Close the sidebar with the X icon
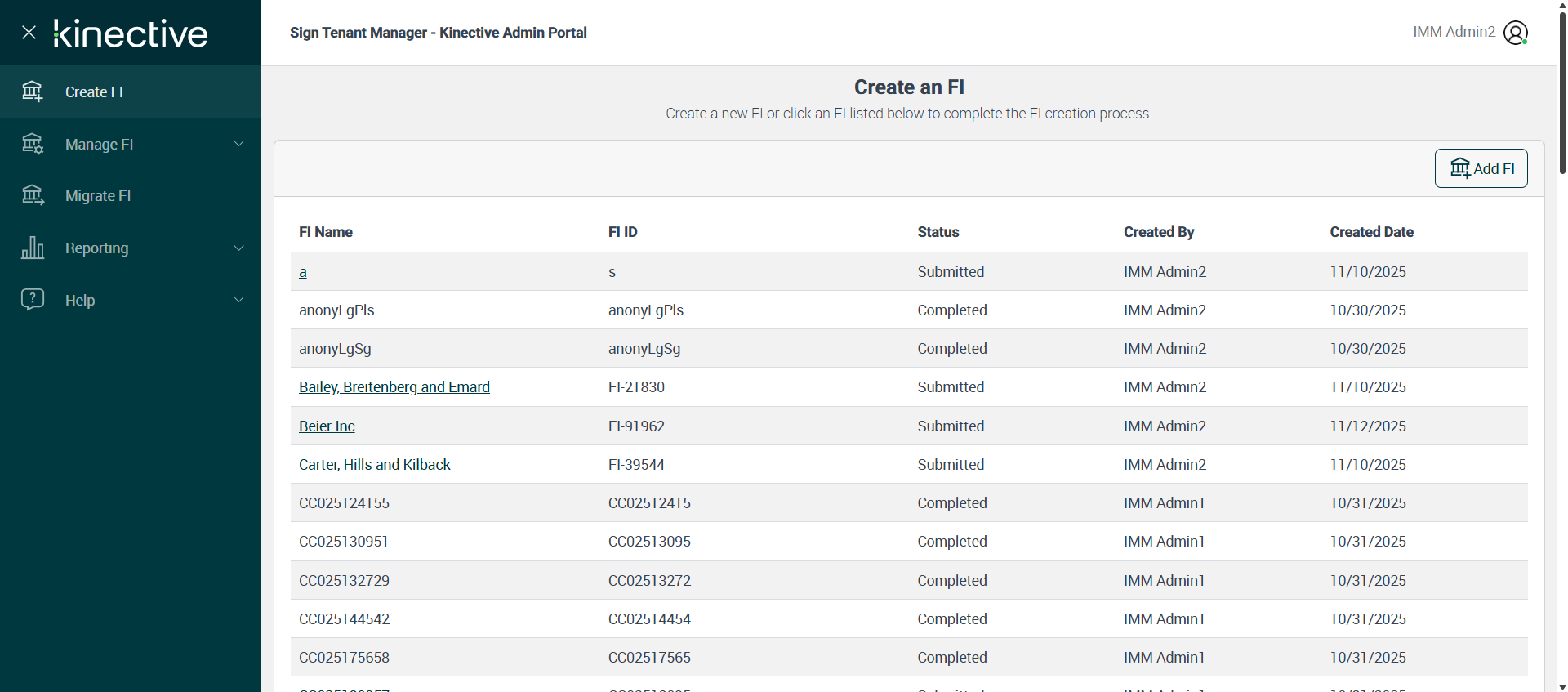 pyautogui.click(x=29, y=33)
